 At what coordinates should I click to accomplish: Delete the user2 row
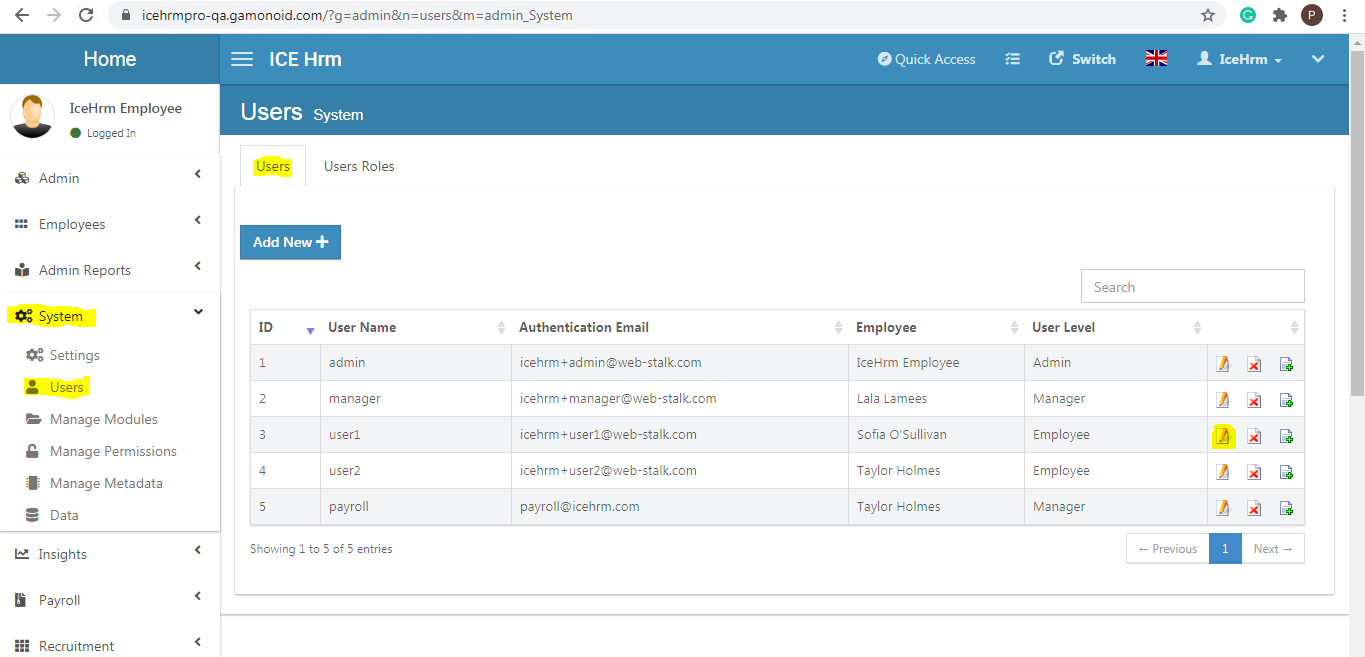pos(1254,472)
